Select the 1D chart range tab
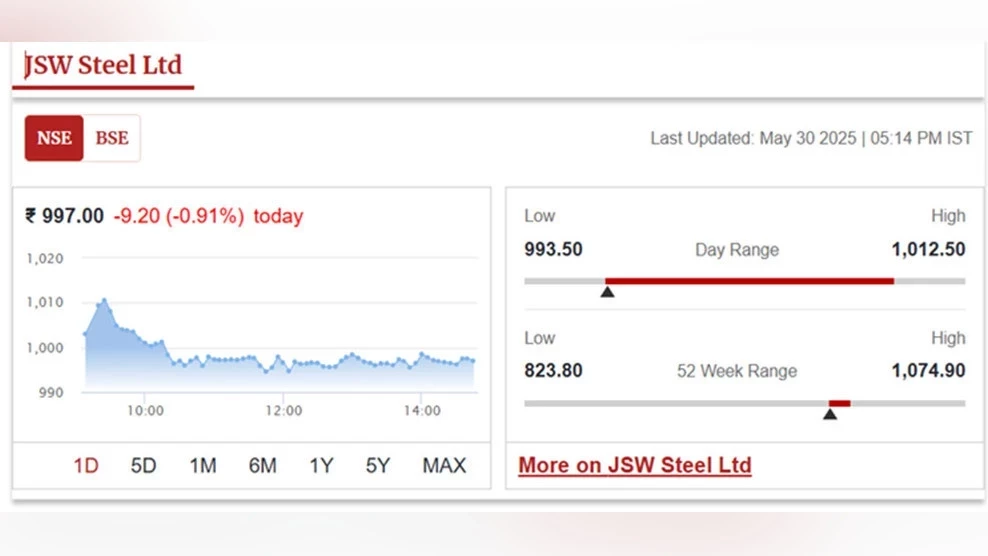Image resolution: width=988 pixels, height=556 pixels. click(x=86, y=466)
